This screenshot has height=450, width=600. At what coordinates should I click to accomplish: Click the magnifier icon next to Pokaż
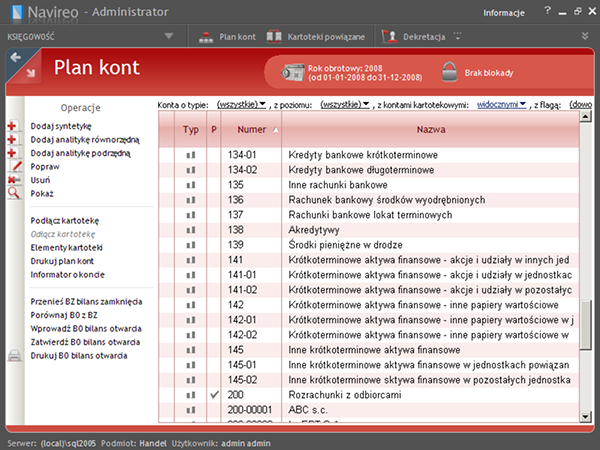coord(13,193)
